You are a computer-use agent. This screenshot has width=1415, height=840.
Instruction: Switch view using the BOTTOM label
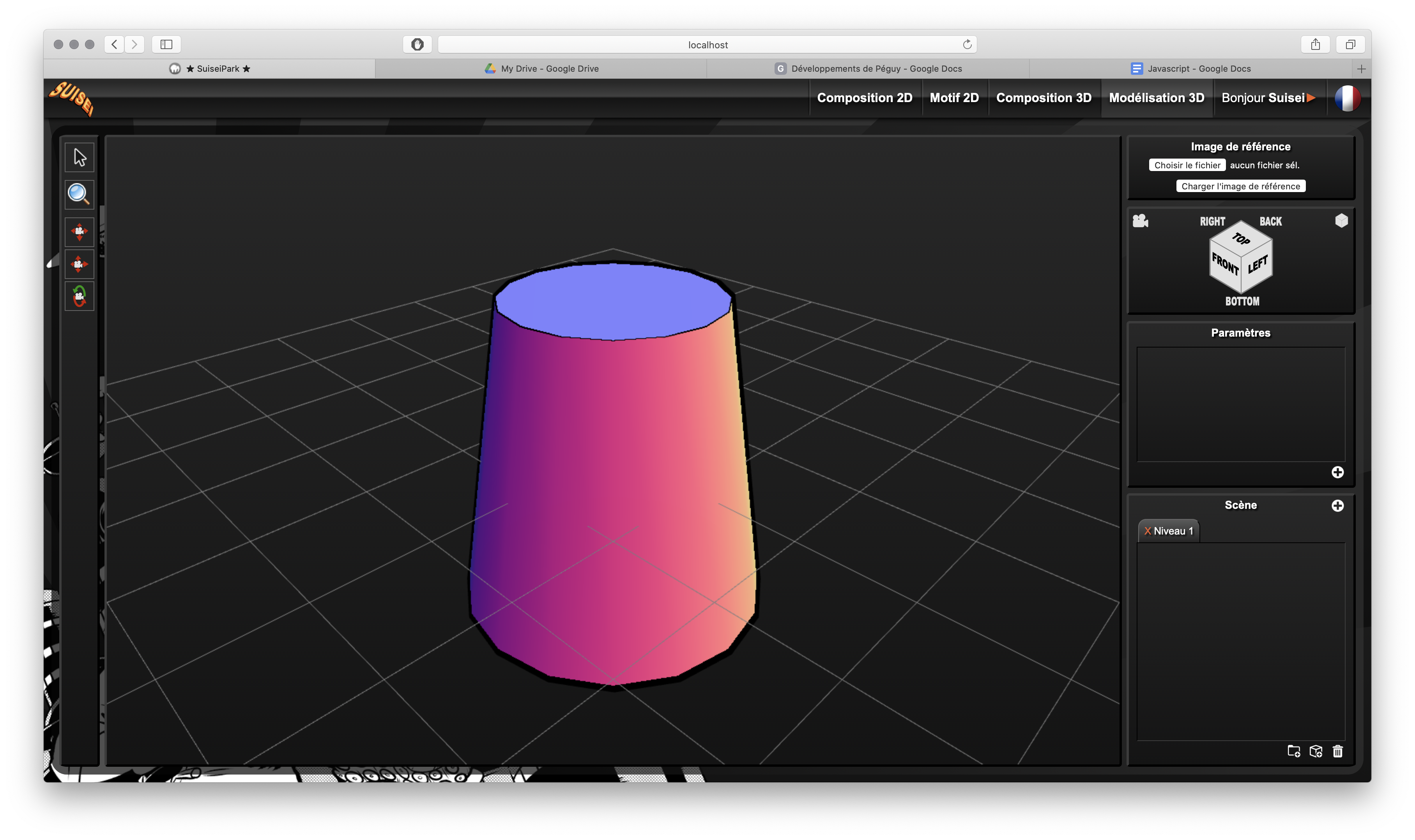tap(1242, 301)
